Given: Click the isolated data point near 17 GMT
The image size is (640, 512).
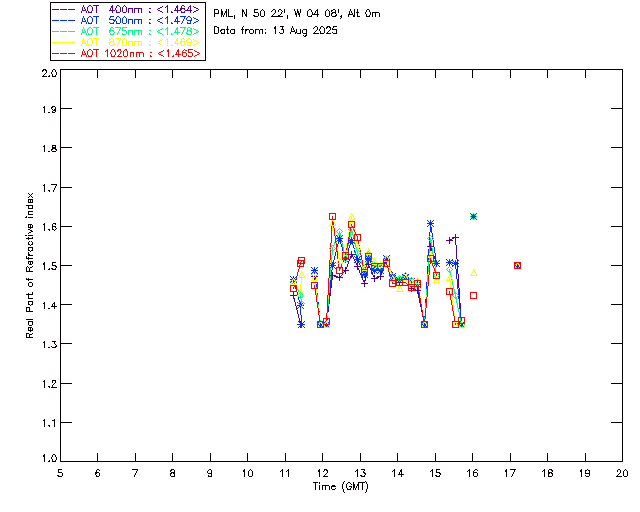Looking at the screenshot, I should [518, 265].
